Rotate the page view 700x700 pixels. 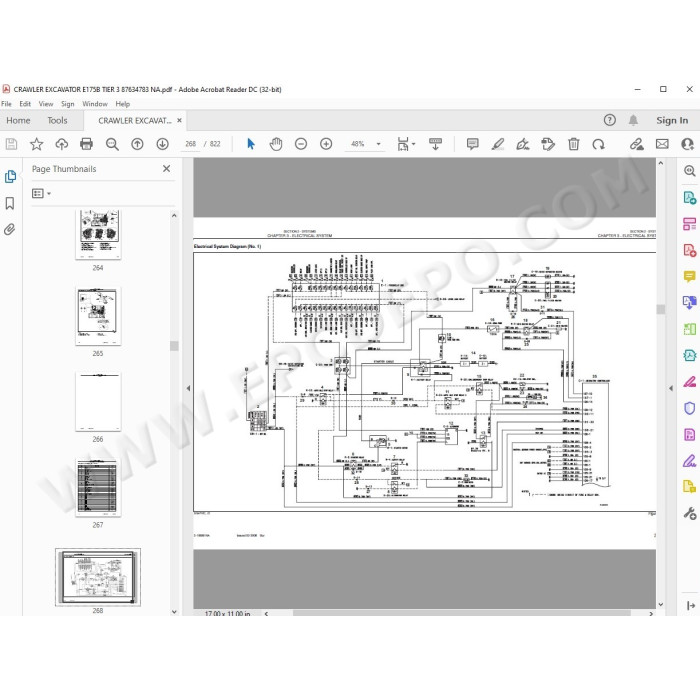click(x=598, y=144)
